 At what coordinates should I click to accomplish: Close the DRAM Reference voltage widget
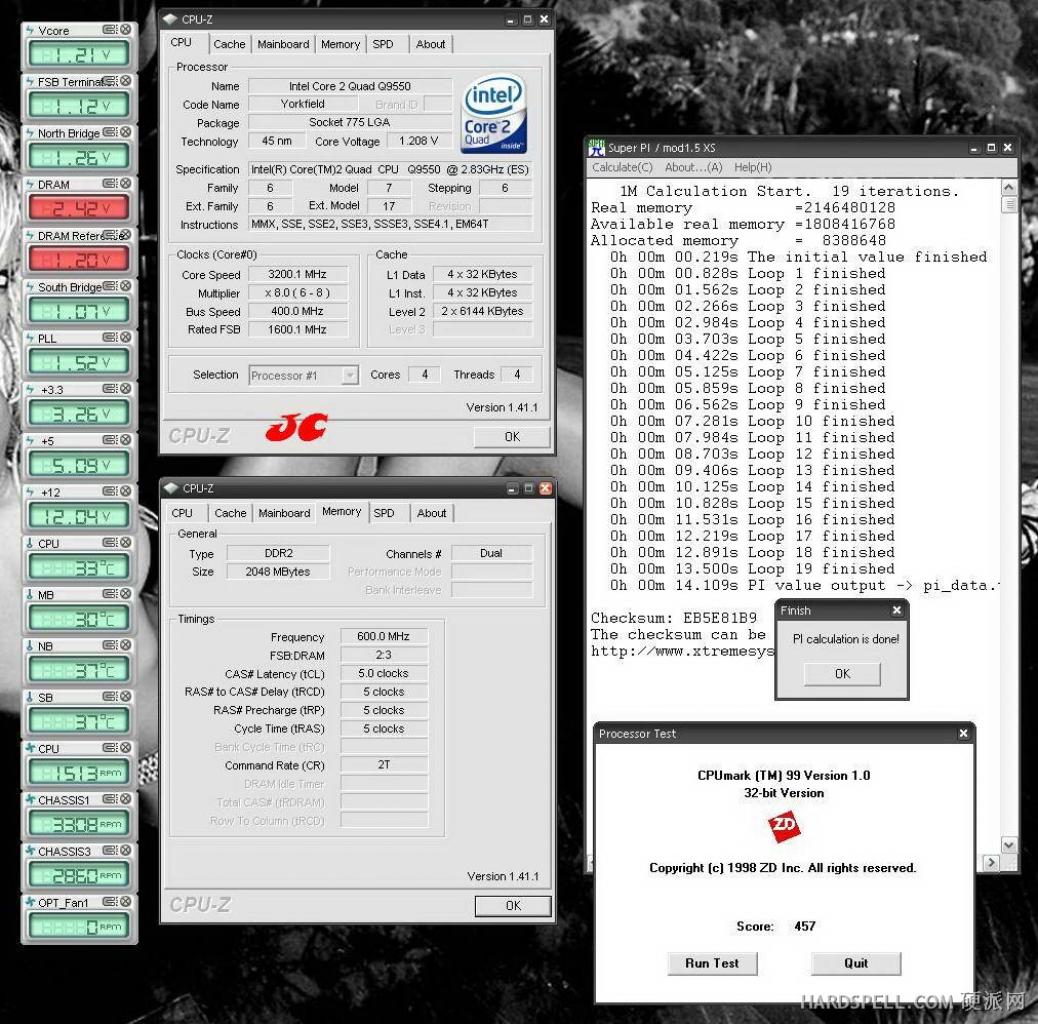126,235
